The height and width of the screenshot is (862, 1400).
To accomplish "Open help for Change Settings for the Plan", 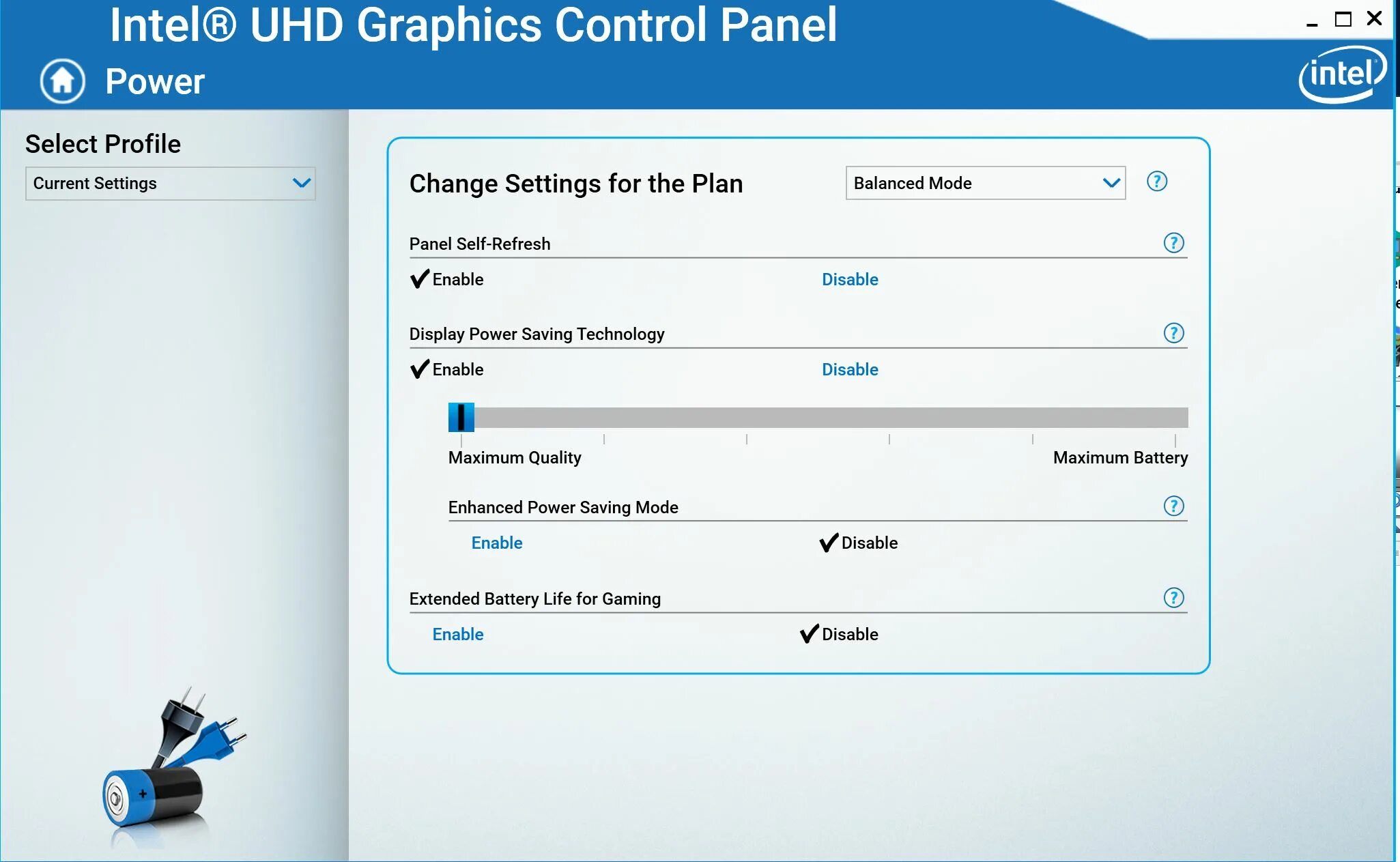I will 1157,182.
